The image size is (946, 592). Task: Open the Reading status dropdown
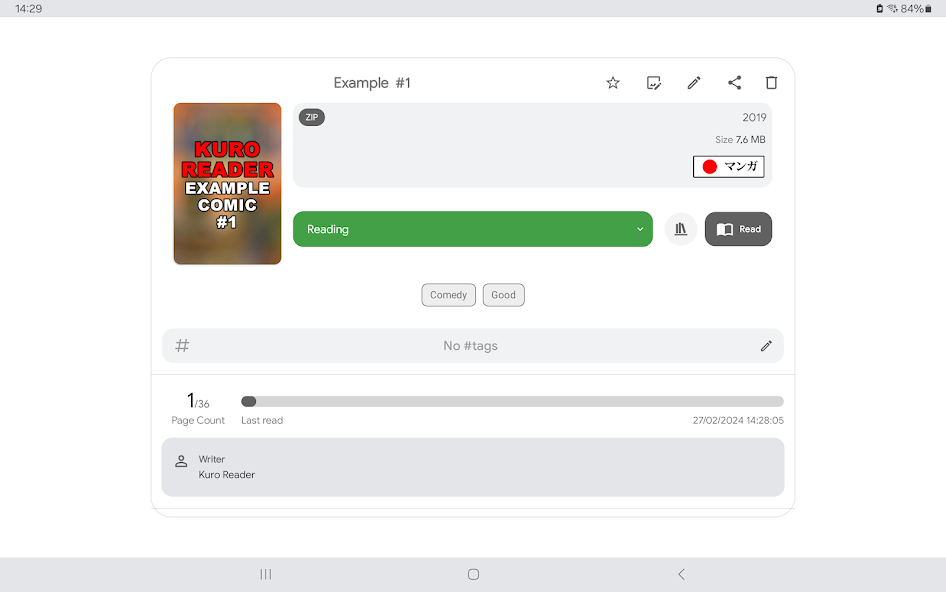coord(472,229)
